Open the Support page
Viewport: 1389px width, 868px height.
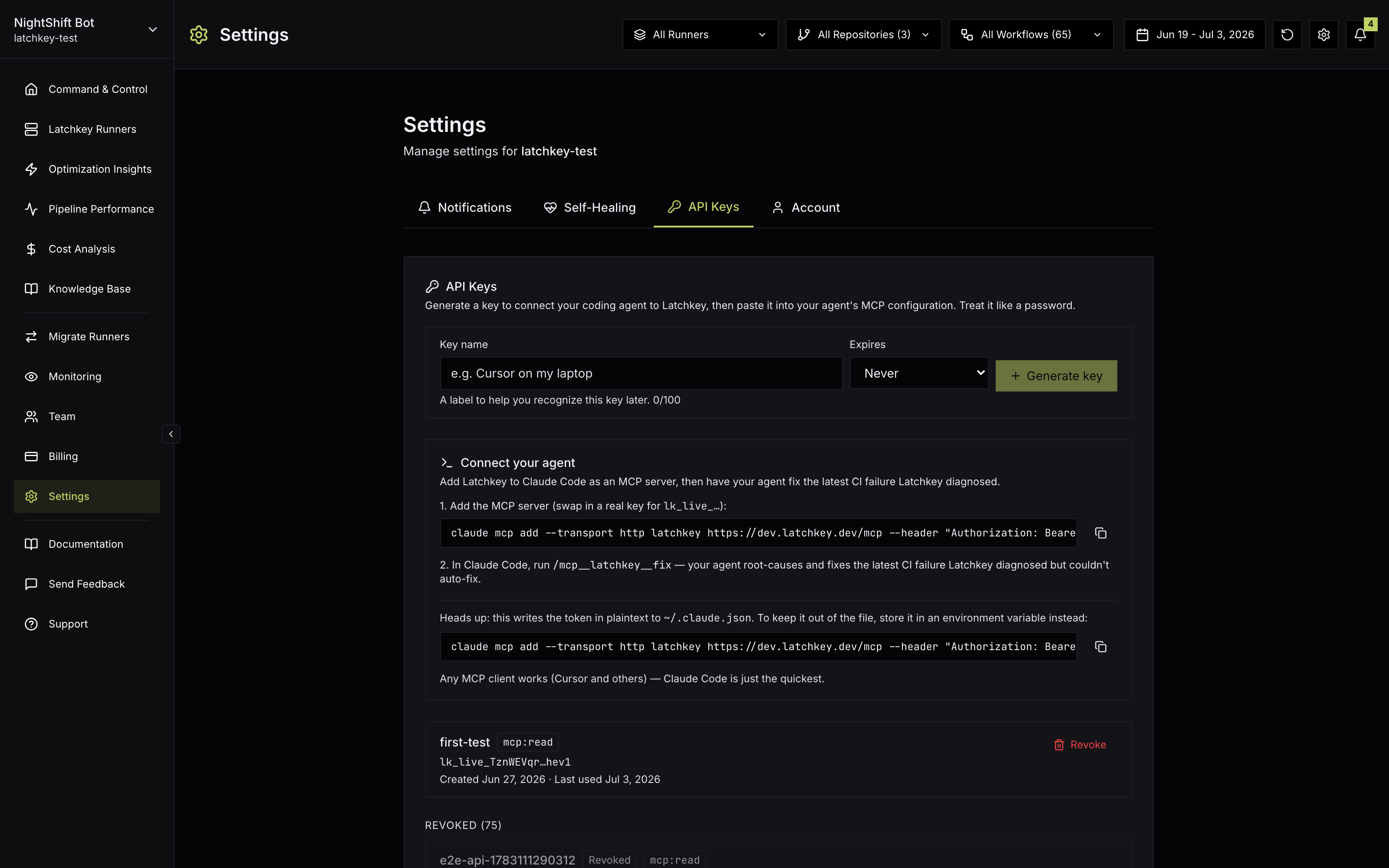point(87,624)
